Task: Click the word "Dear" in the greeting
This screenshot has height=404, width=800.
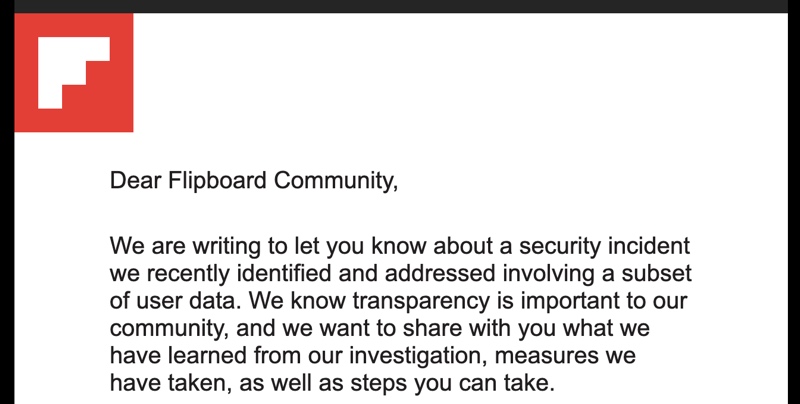Action: coord(133,181)
